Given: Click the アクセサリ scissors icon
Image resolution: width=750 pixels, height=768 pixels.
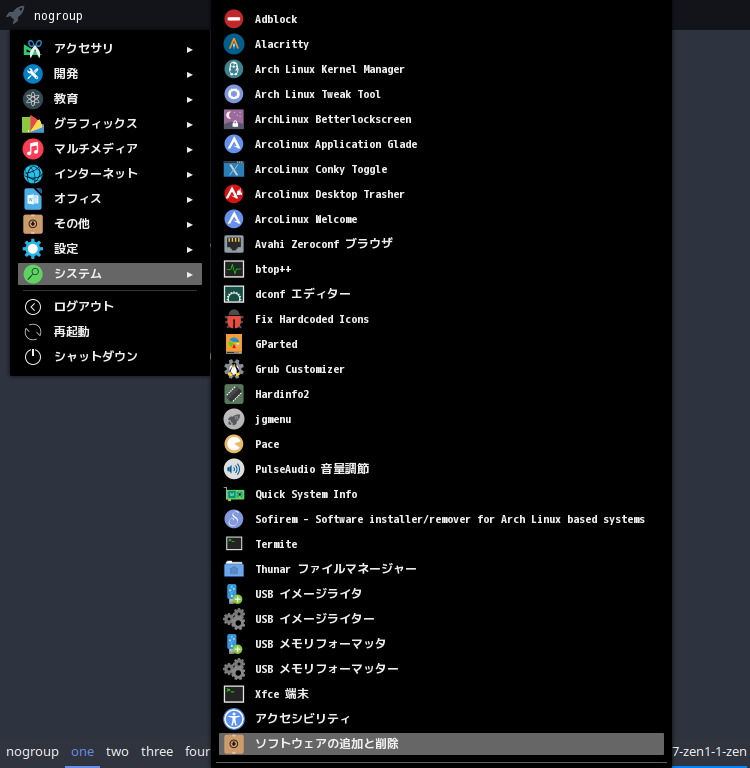Looking at the screenshot, I should [33, 48].
